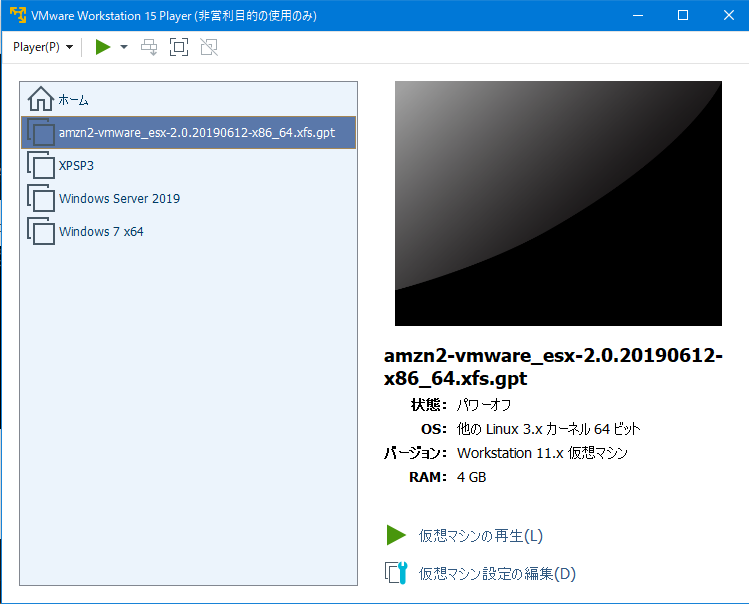Click the wrench settings icon for VM edit
749x604 pixels.
click(x=396, y=573)
